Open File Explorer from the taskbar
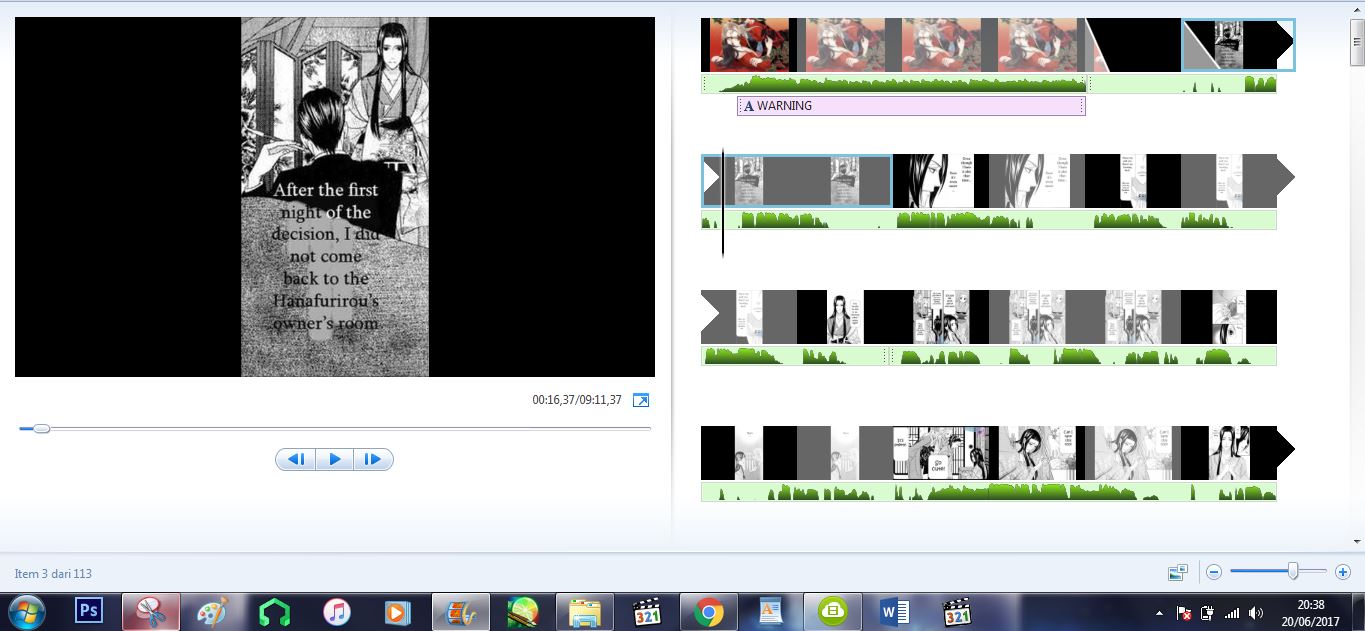1365x631 pixels. (x=584, y=611)
